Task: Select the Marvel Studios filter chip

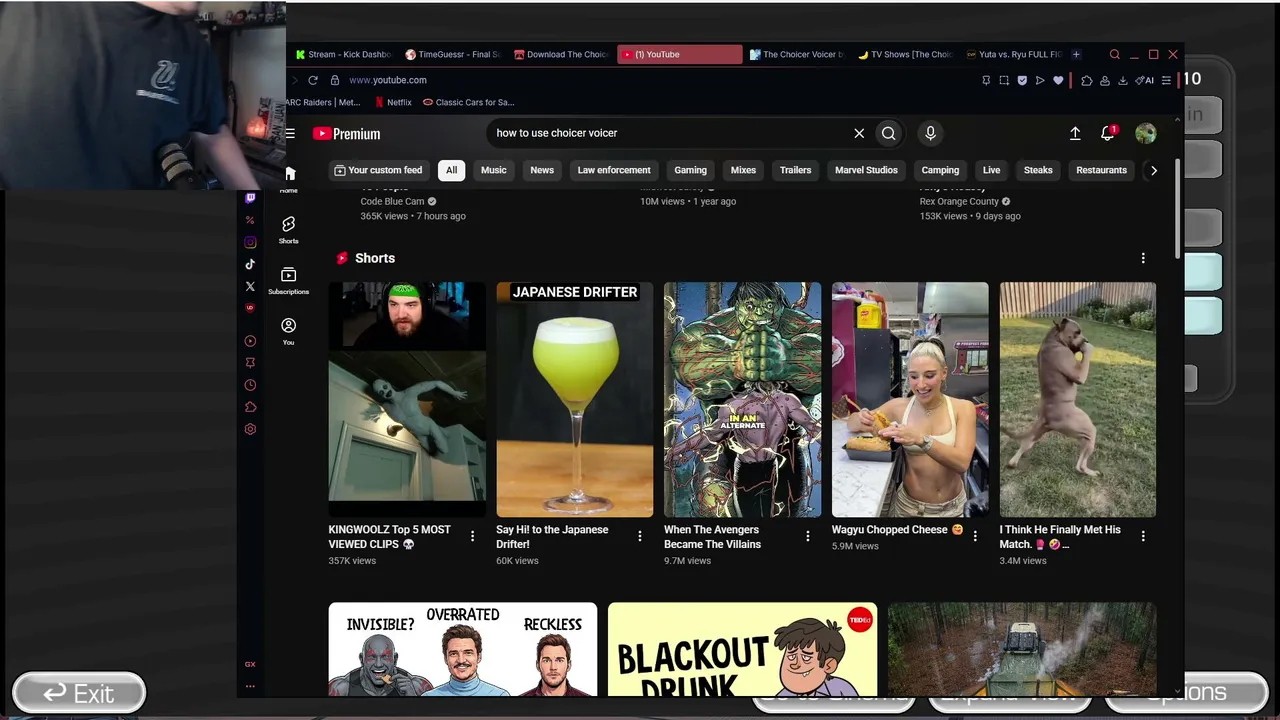Action: coord(866,170)
